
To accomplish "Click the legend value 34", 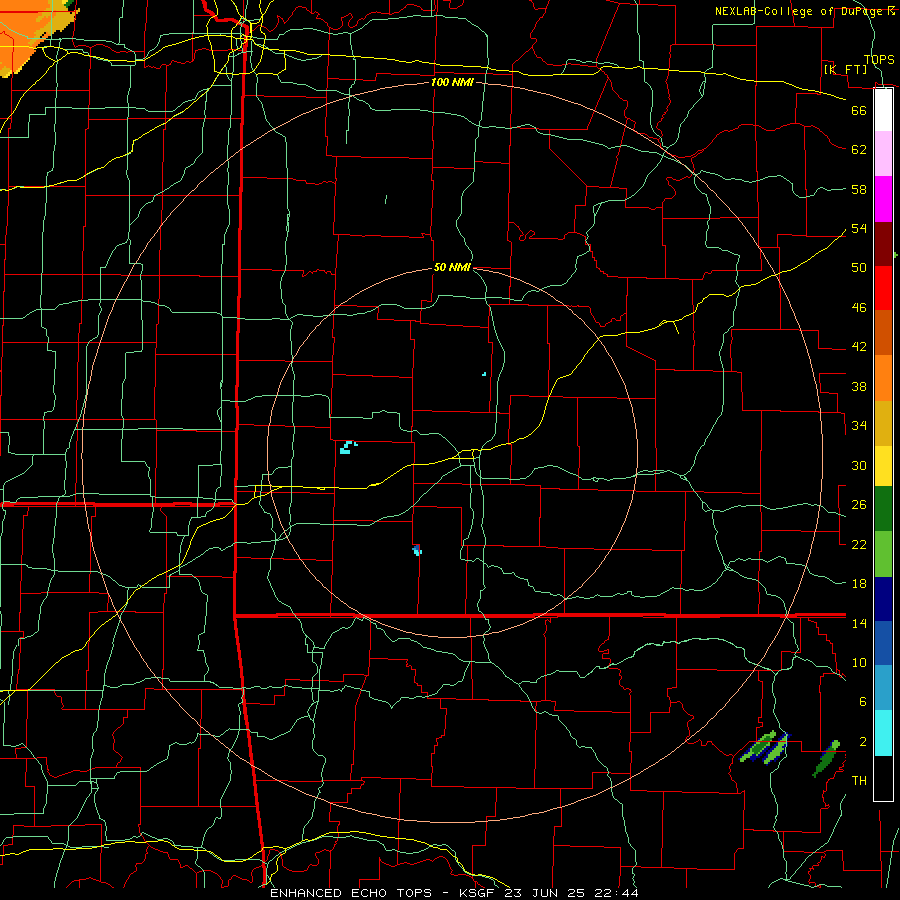I will click(x=859, y=425).
